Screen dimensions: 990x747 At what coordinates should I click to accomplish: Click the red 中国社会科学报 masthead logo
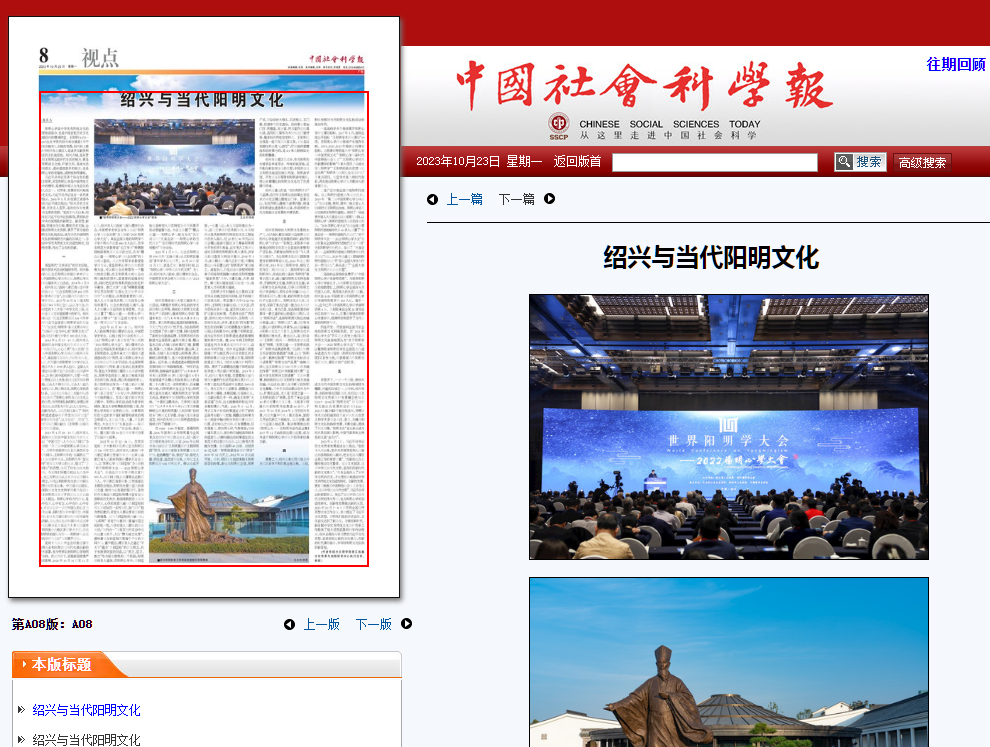click(x=644, y=87)
